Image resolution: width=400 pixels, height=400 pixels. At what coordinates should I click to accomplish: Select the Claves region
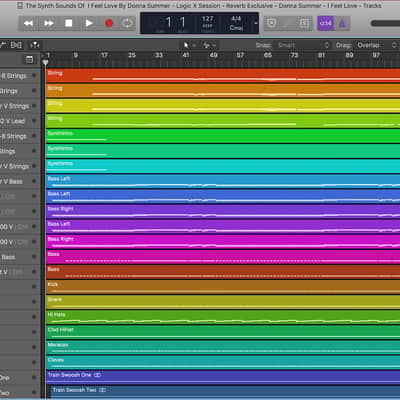[x=223, y=362]
